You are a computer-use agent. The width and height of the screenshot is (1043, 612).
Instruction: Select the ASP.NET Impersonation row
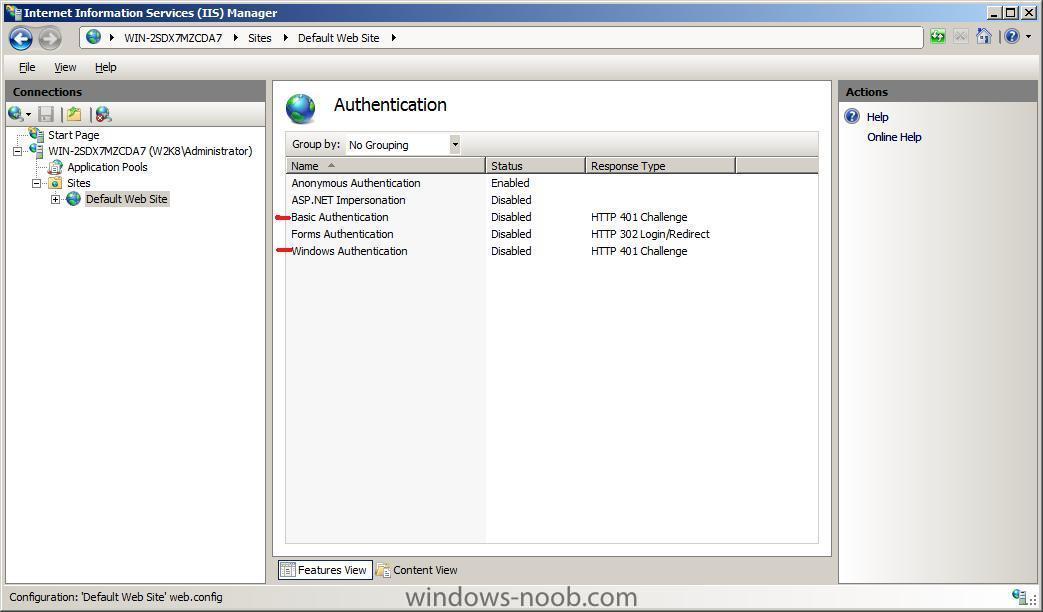(x=552, y=200)
